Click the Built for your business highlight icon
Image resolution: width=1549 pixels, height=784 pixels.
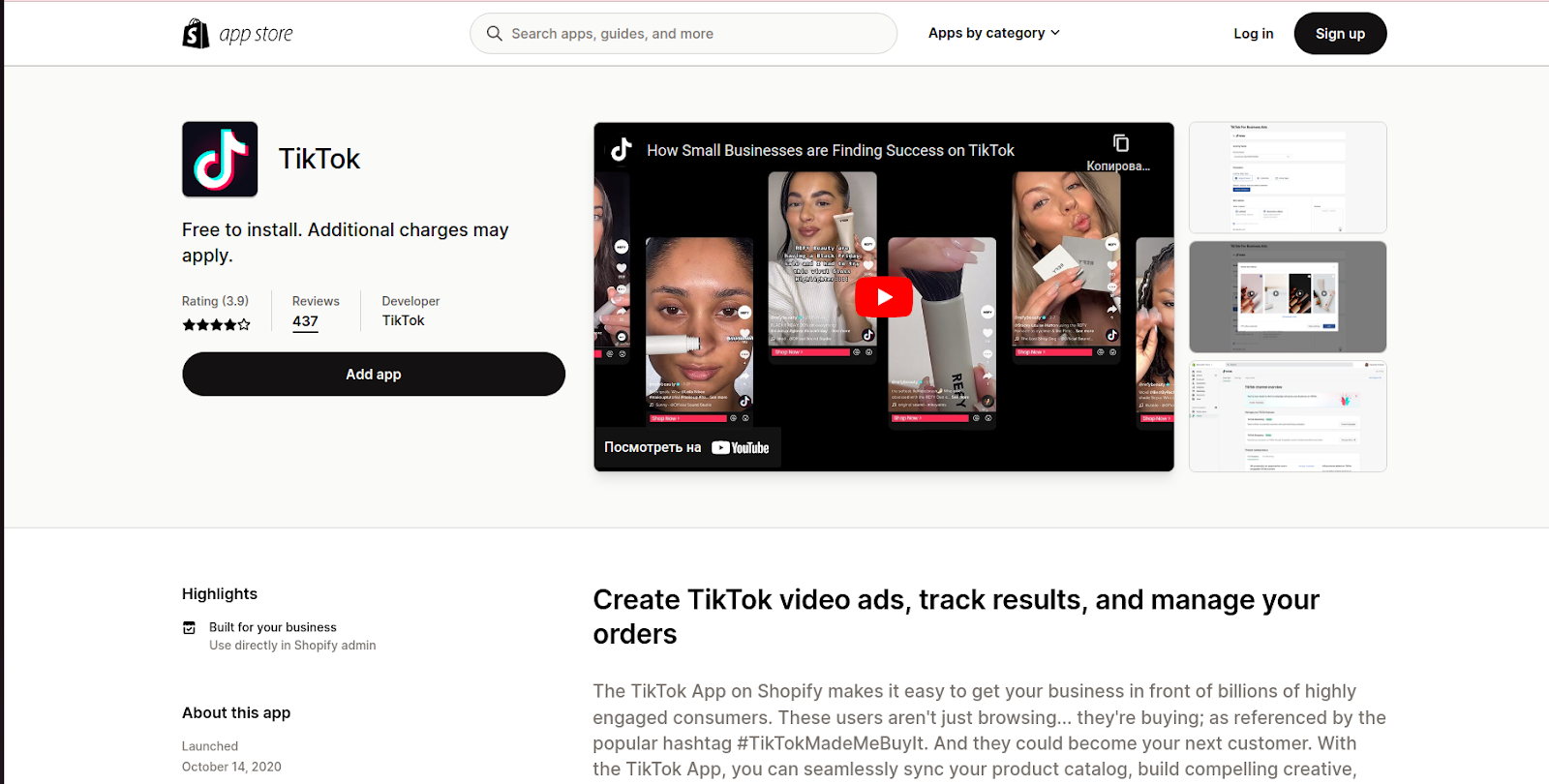point(190,628)
